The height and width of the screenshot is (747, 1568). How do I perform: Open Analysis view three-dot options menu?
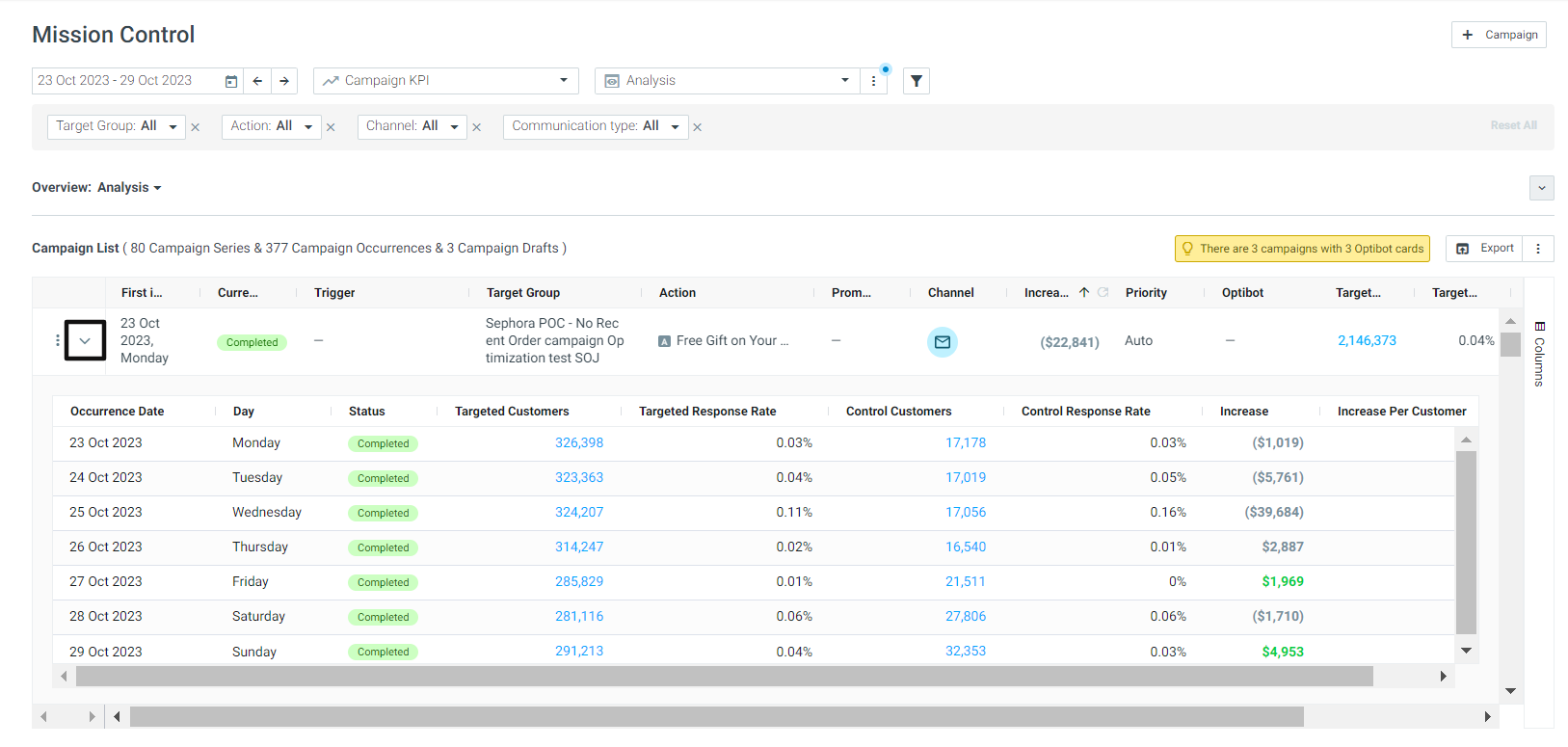[873, 81]
